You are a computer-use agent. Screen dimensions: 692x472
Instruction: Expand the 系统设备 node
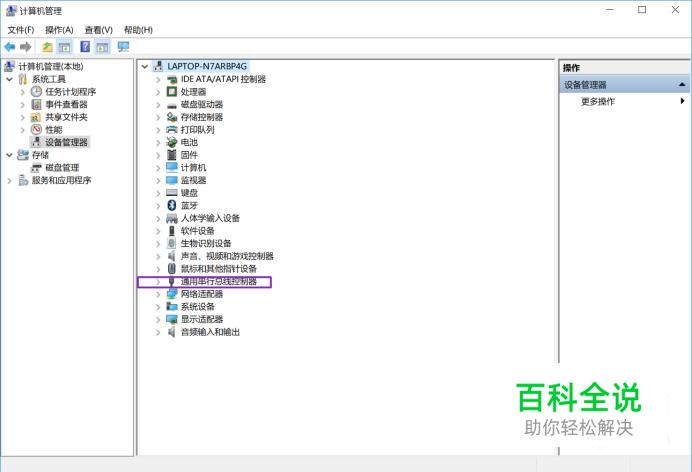158,306
